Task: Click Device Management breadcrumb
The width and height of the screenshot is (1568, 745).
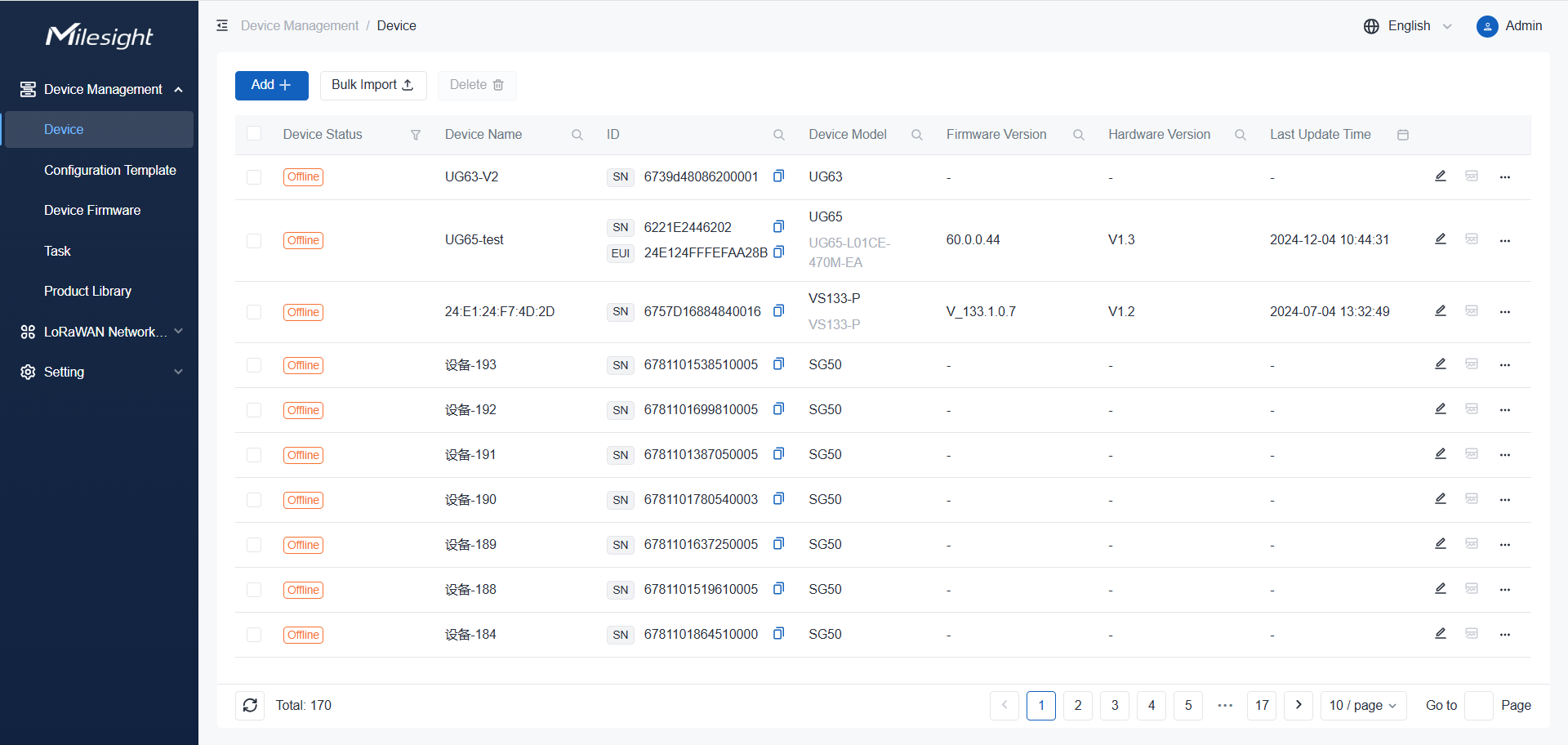Action: tap(300, 26)
